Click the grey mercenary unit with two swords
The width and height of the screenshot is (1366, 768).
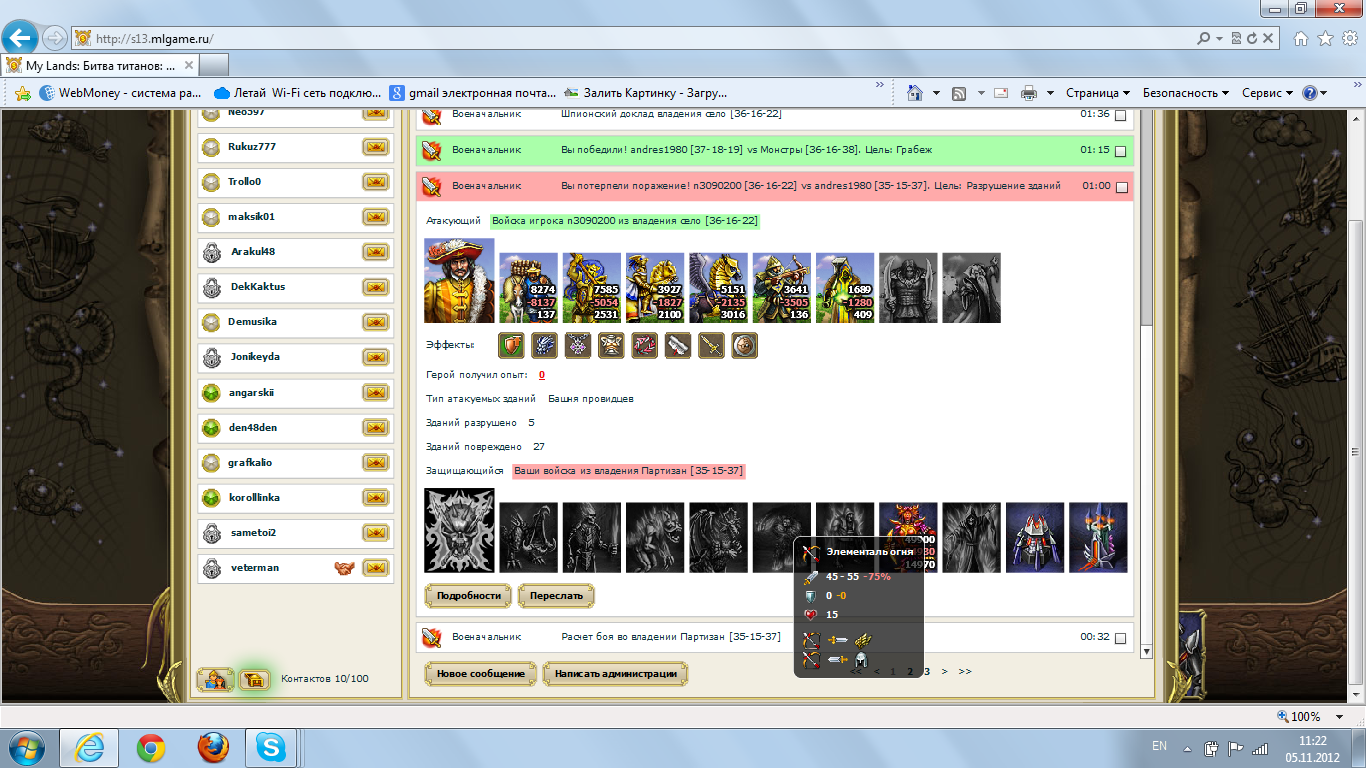[909, 288]
